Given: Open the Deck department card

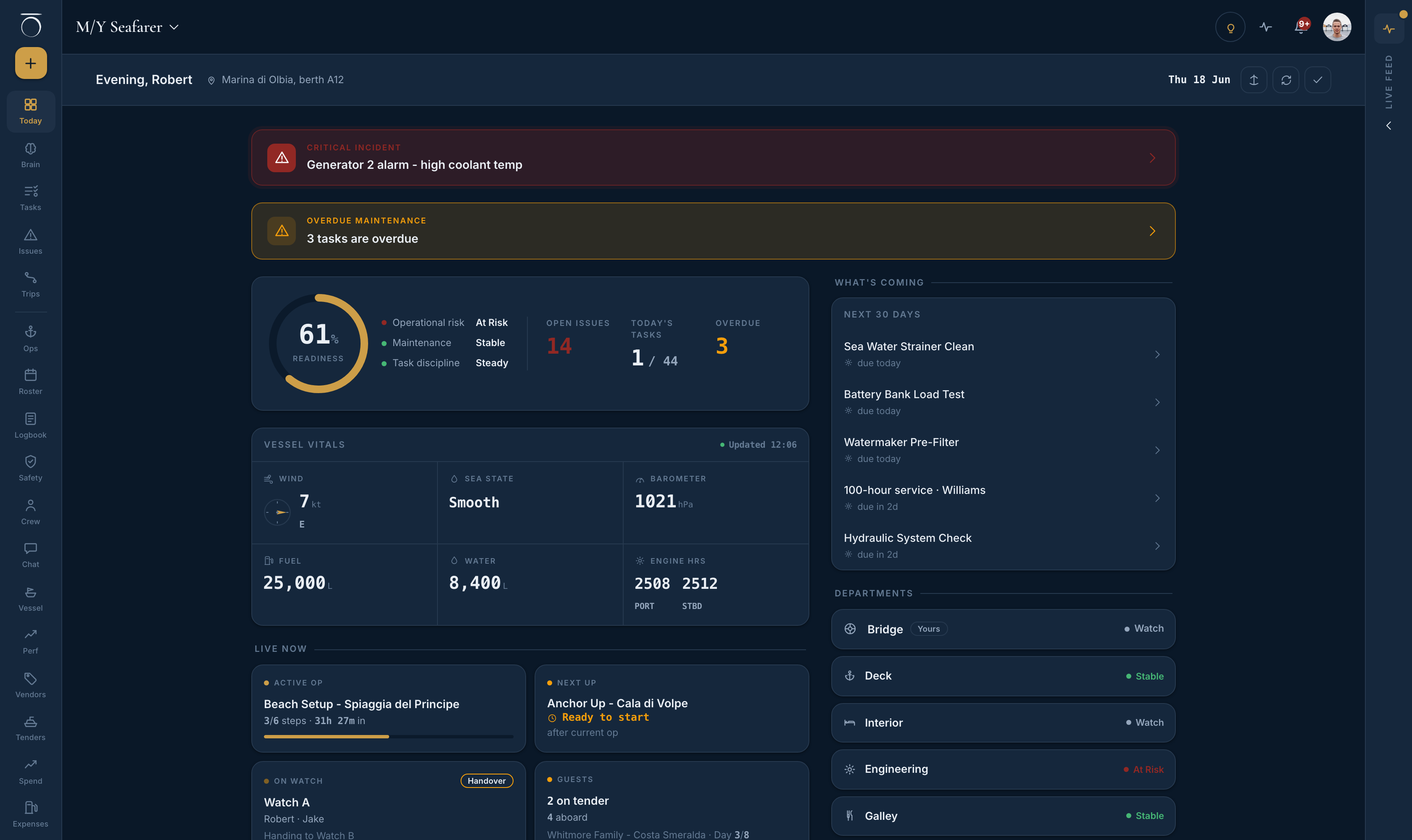Looking at the screenshot, I should click(x=1003, y=676).
